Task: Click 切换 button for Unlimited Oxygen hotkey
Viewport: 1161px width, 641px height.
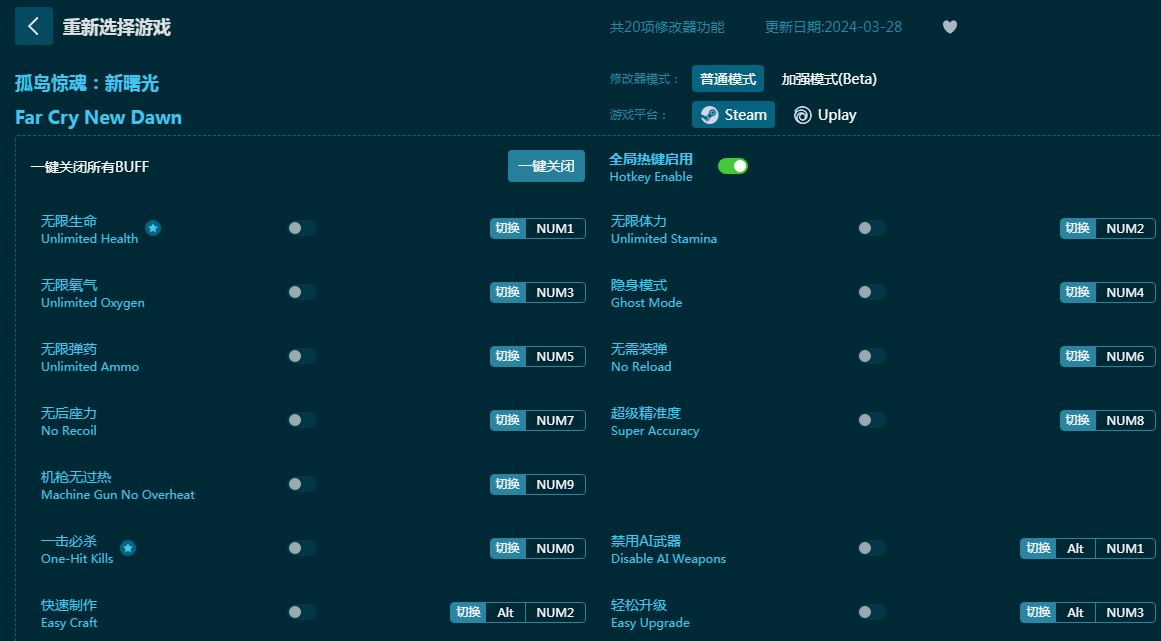Action: [x=508, y=292]
